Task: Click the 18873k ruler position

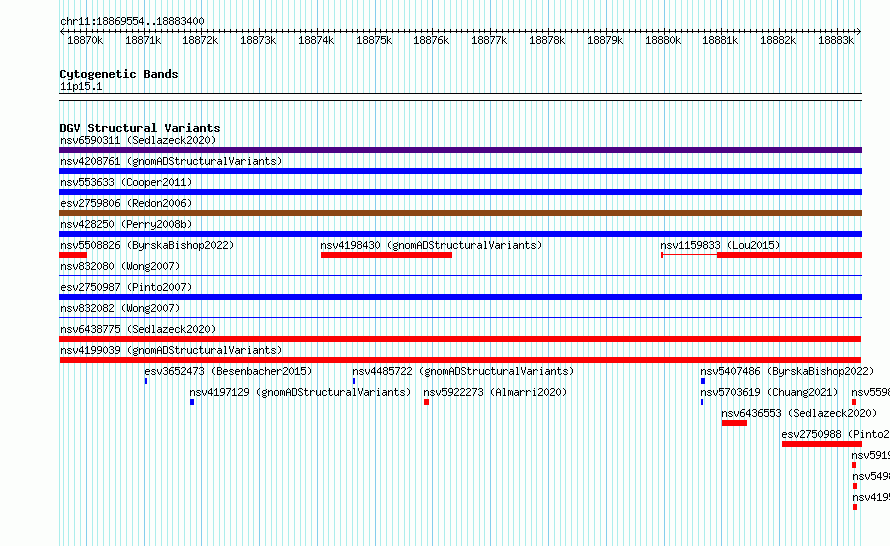Action: [258, 40]
